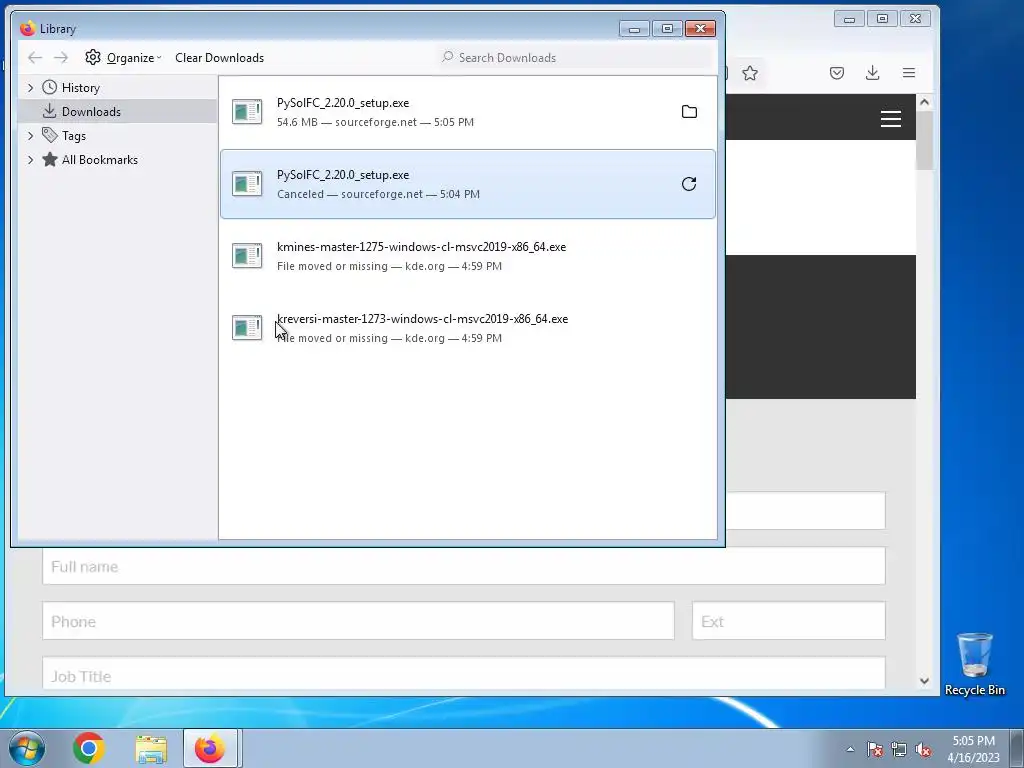The image size is (1024, 768).
Task: Bookmark this page with Firefox star icon
Action: [x=750, y=73]
